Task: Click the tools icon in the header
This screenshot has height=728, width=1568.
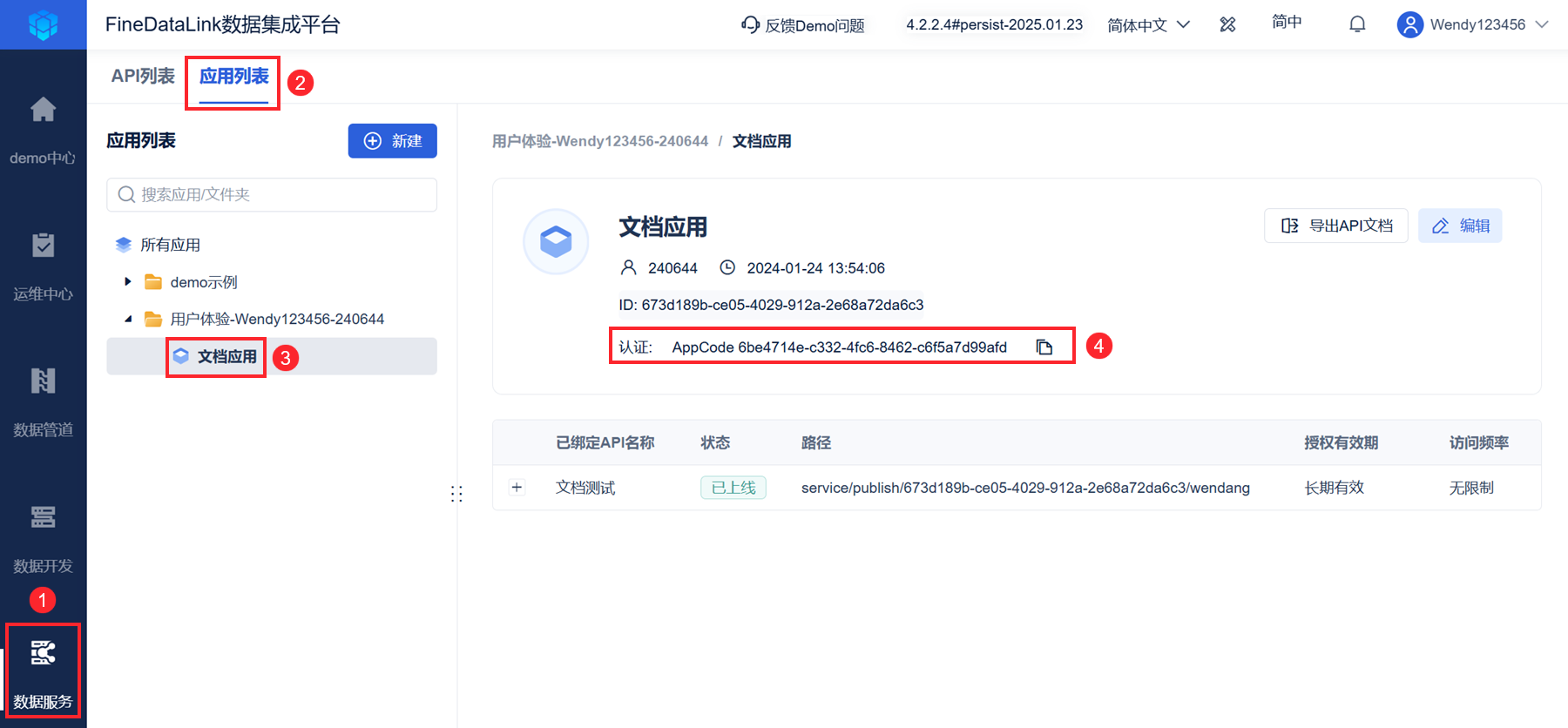Action: click(x=1227, y=24)
